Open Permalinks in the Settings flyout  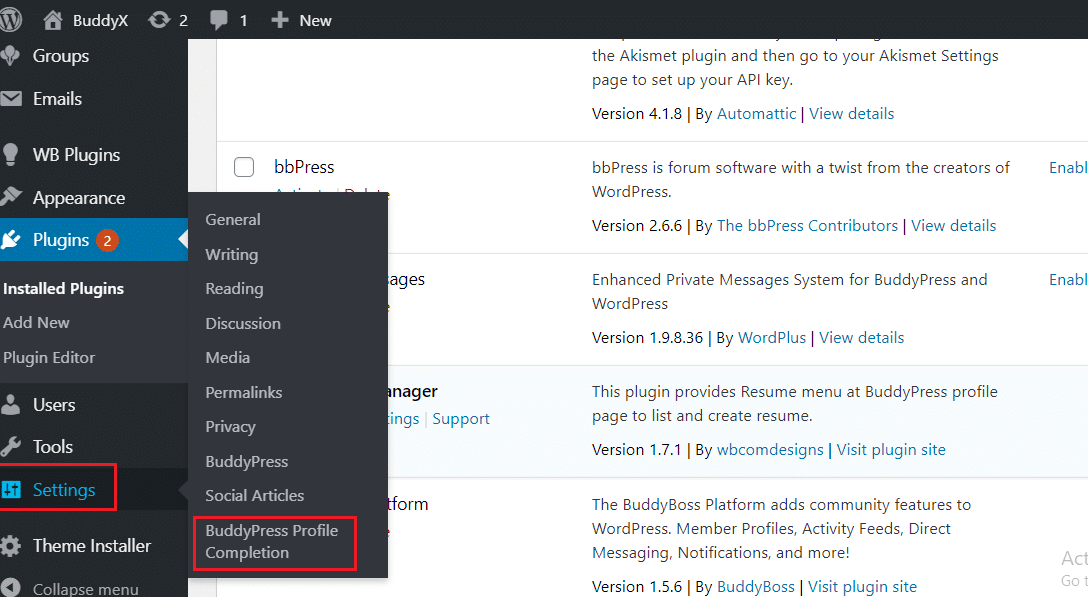click(243, 393)
